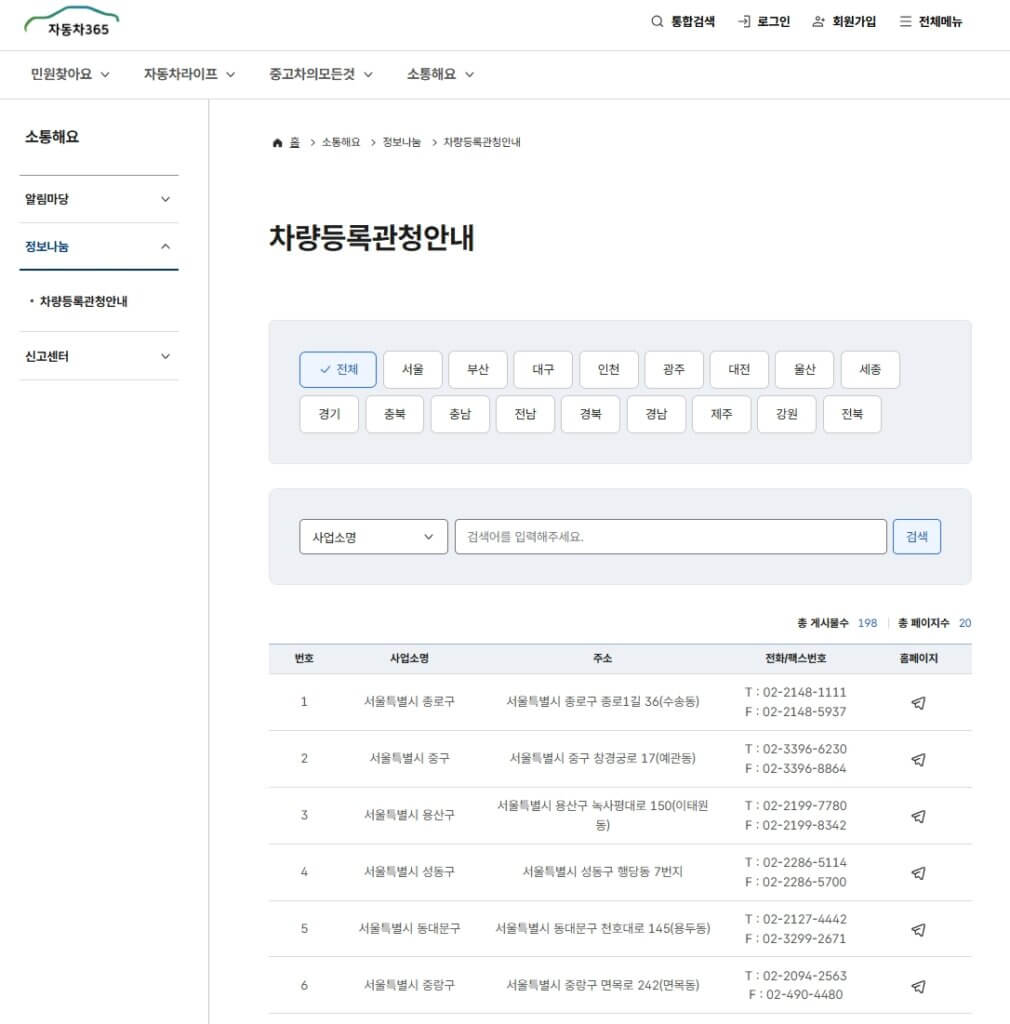Open 회원가입 via the person icon
Screen dimensions: 1010x1024
coord(815,21)
